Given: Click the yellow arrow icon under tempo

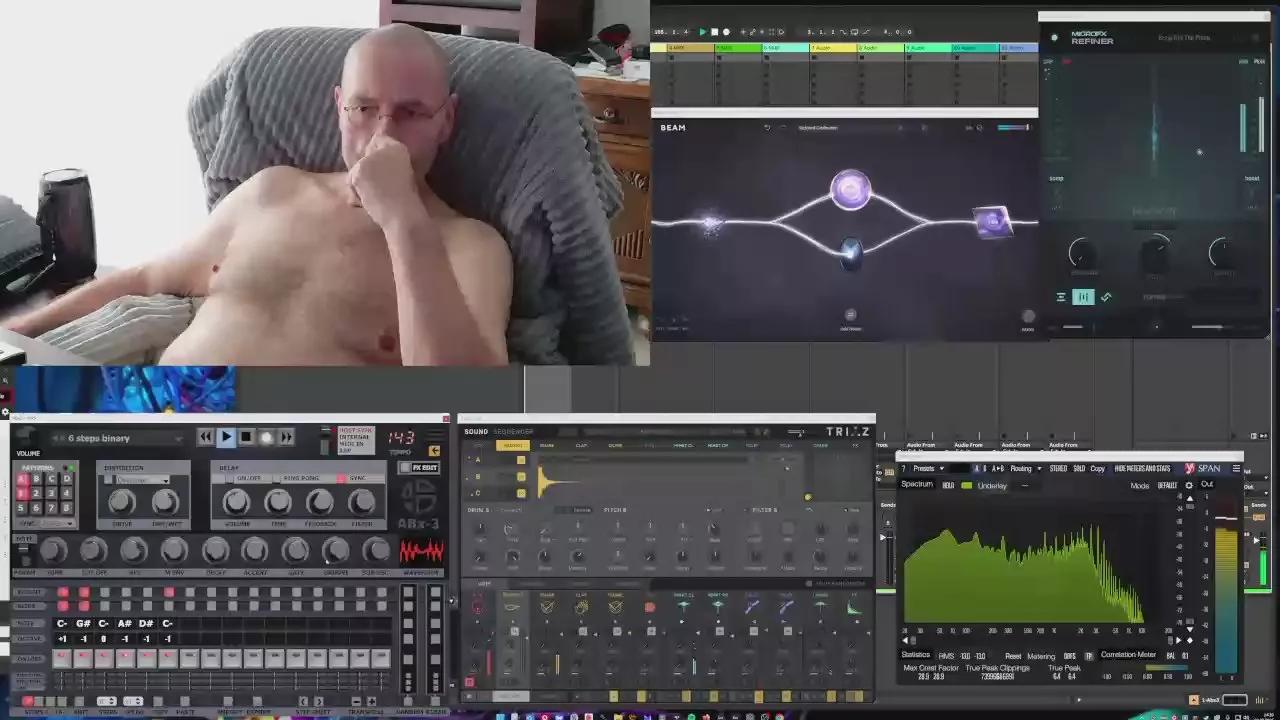Looking at the screenshot, I should [434, 451].
